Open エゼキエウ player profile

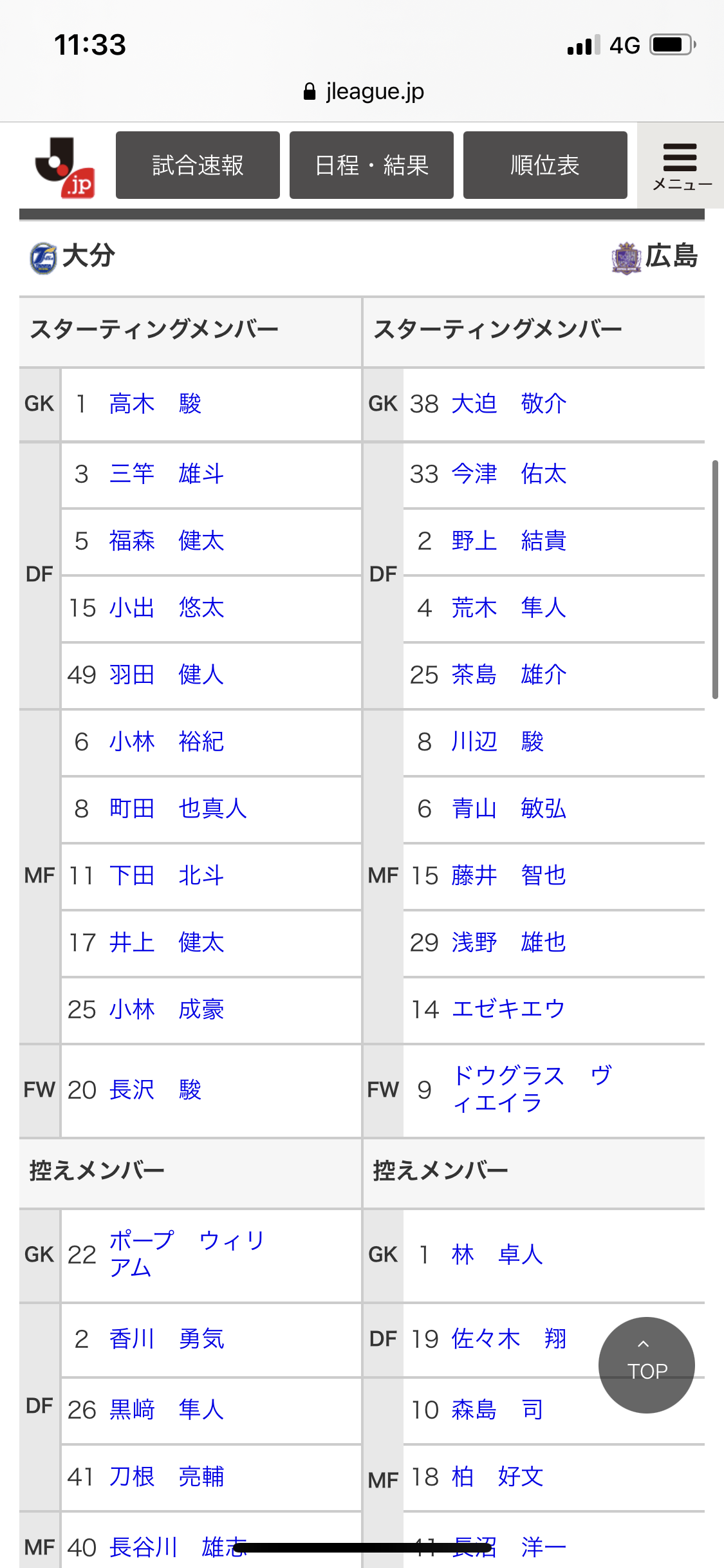coord(508,1009)
